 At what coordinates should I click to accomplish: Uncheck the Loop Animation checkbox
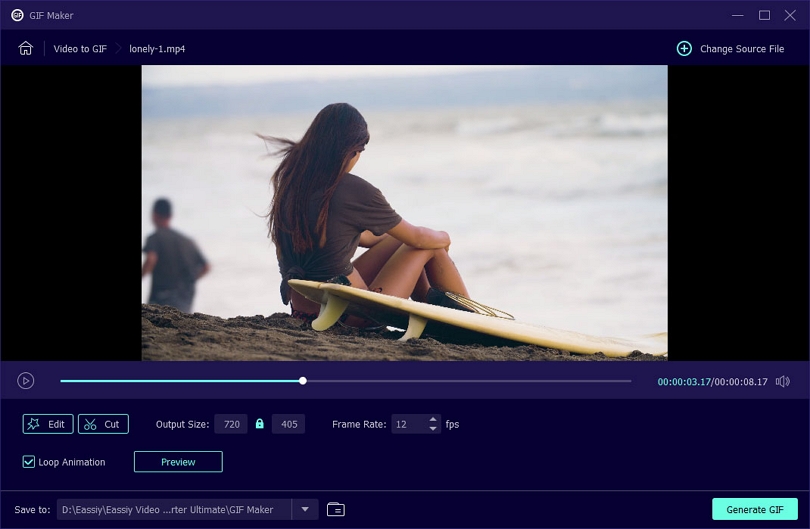28,462
